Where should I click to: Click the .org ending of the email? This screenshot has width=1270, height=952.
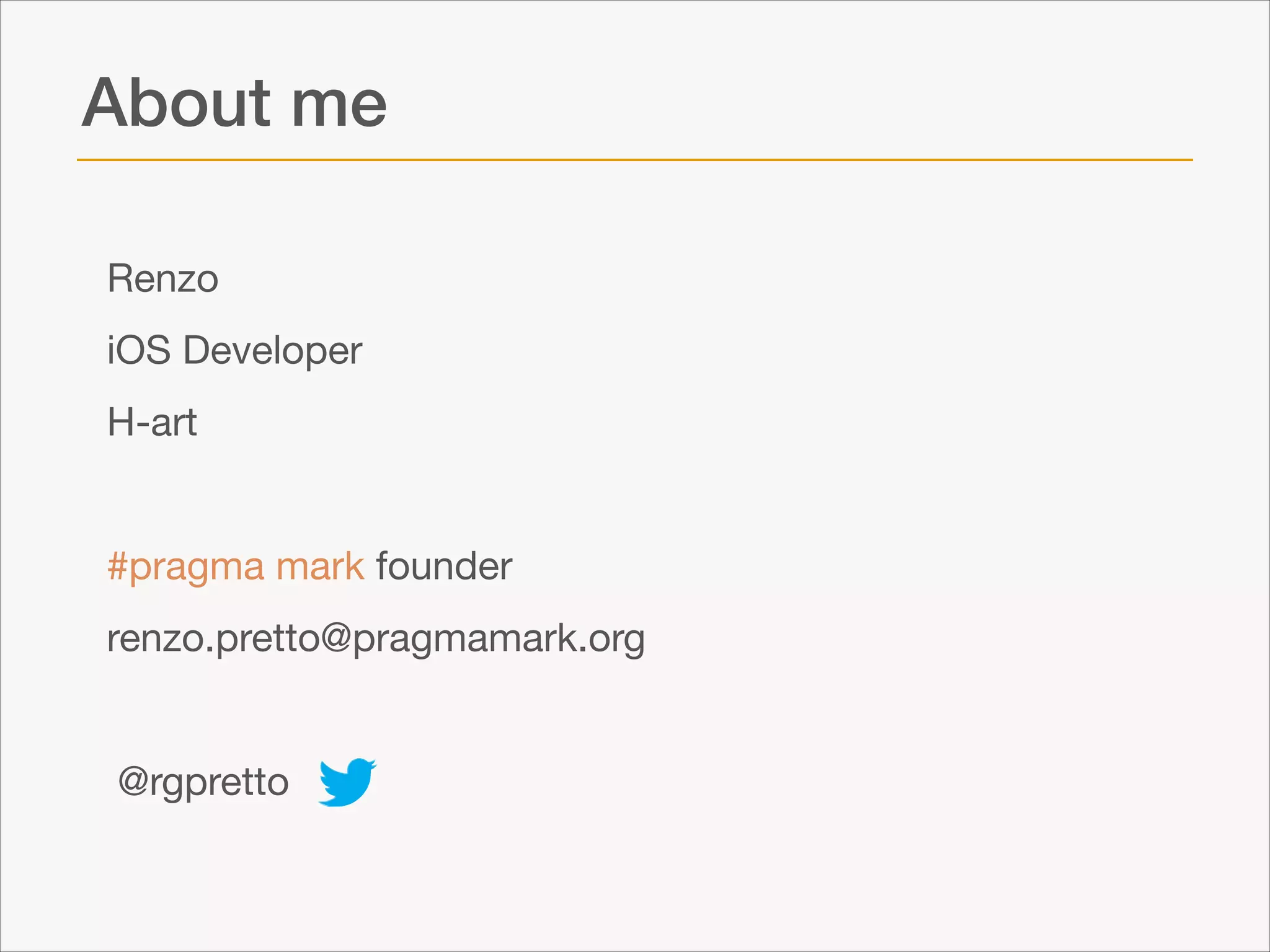pos(613,640)
